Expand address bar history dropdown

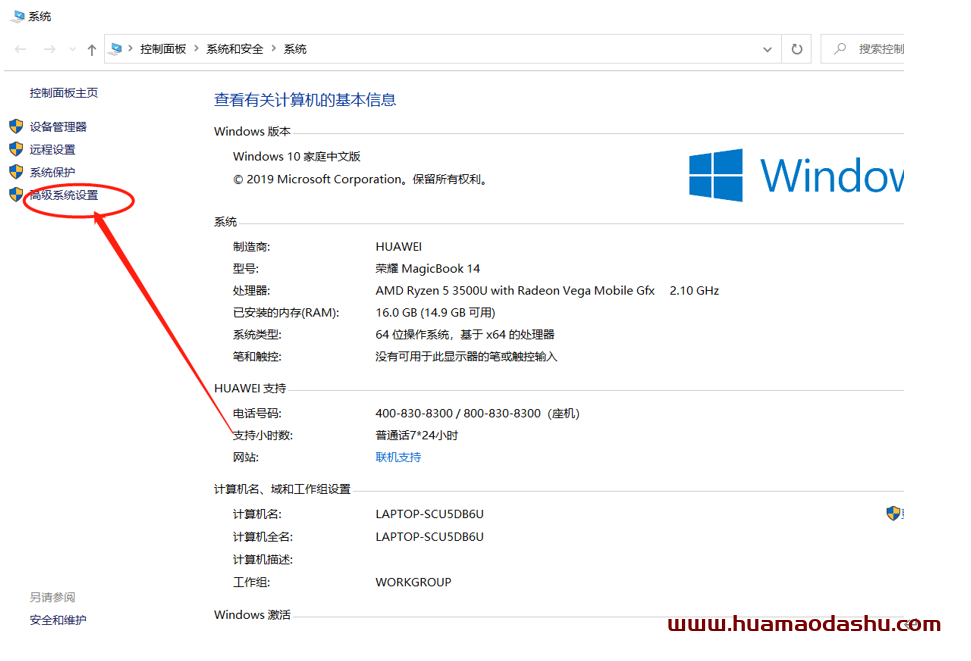(x=767, y=50)
